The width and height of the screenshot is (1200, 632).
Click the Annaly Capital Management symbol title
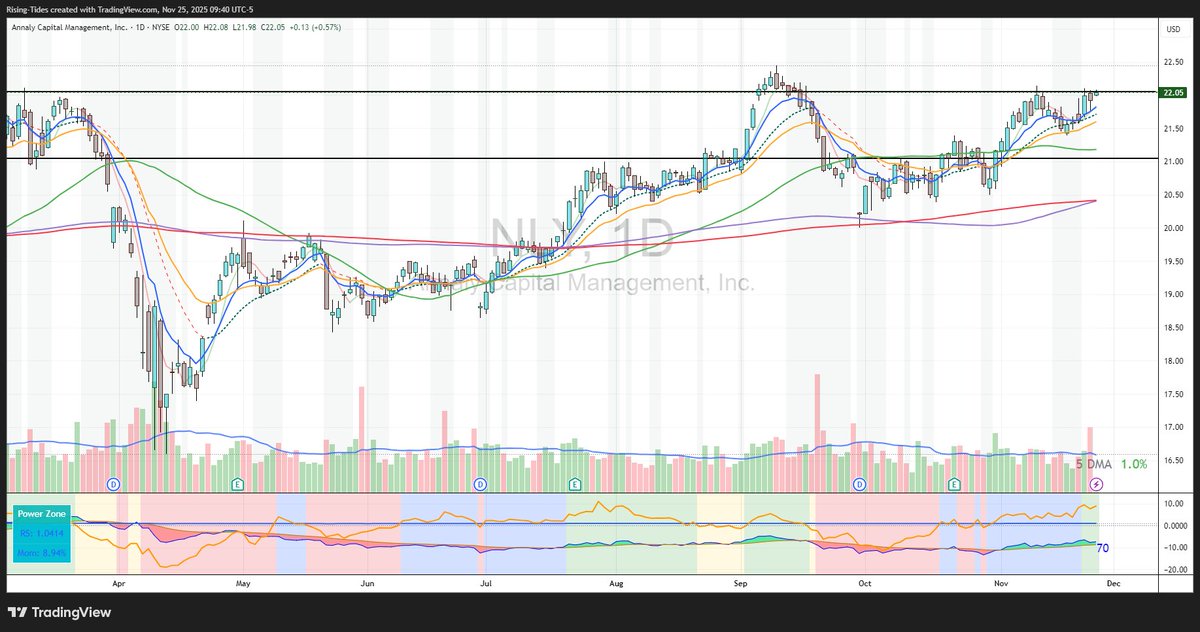pos(69,27)
